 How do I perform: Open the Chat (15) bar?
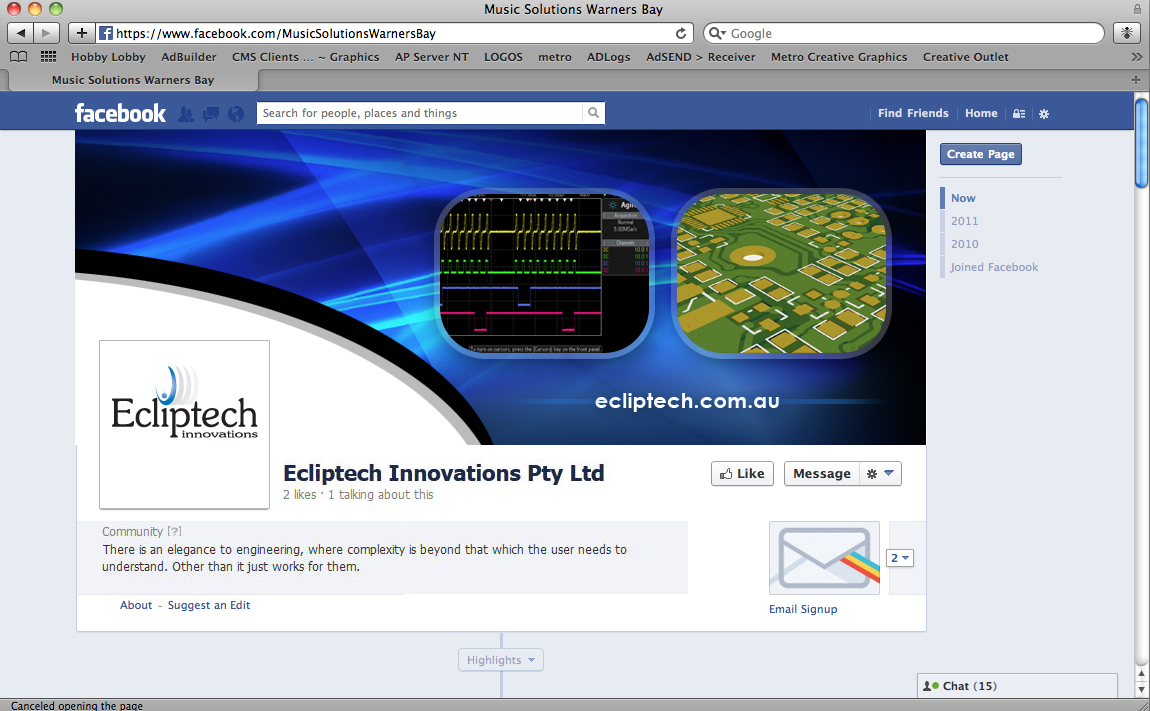click(1017, 686)
